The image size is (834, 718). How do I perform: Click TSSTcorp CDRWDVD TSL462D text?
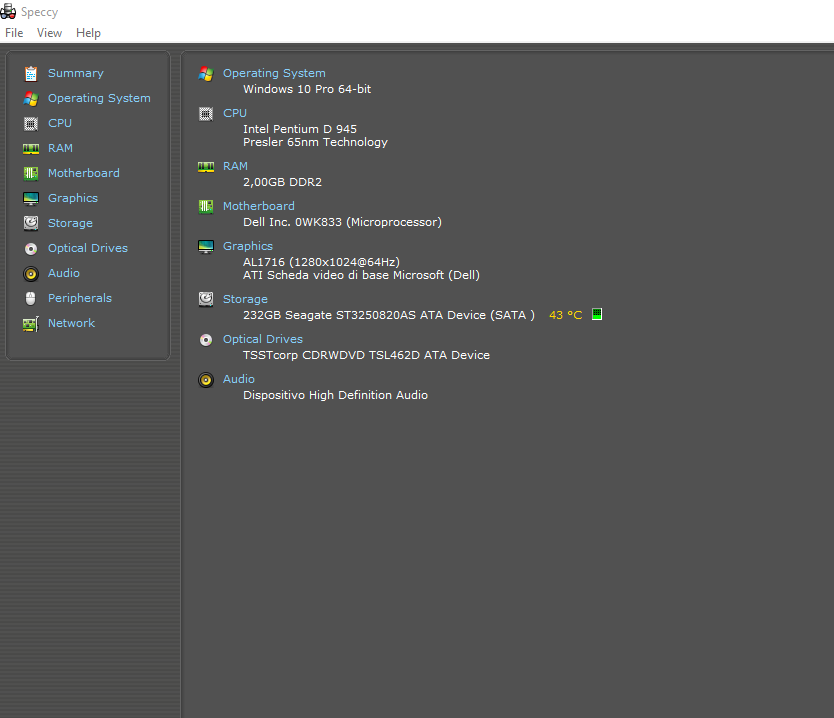tap(366, 355)
